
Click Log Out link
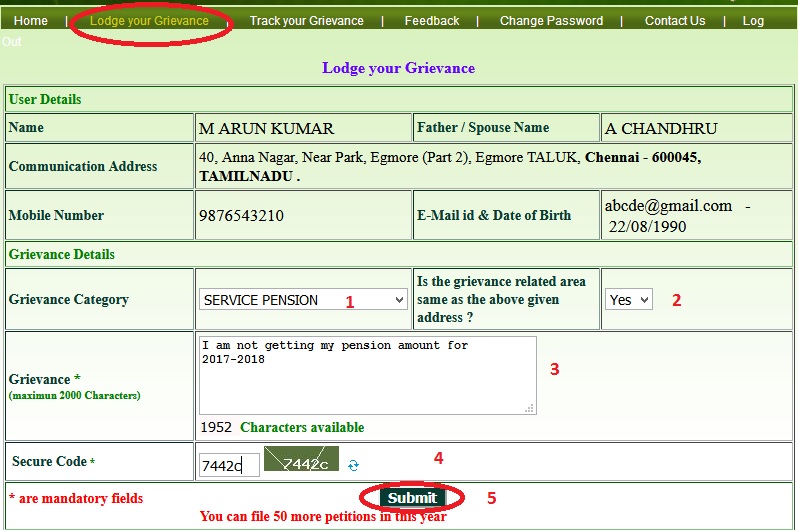752,20
